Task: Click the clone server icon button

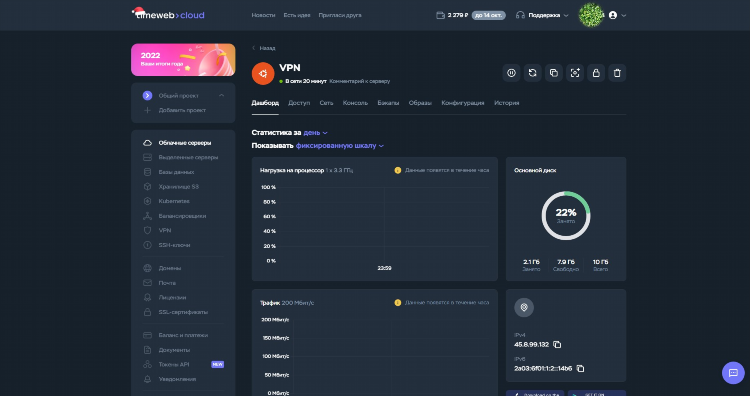Action: 553,73
